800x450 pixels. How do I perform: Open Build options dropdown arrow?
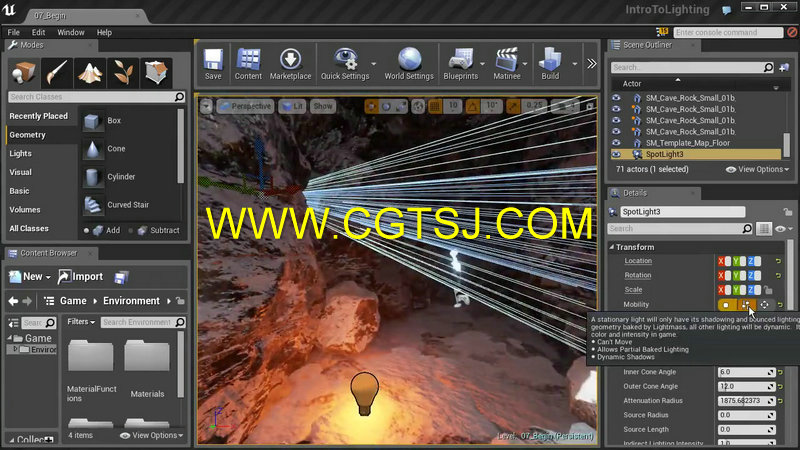574,64
